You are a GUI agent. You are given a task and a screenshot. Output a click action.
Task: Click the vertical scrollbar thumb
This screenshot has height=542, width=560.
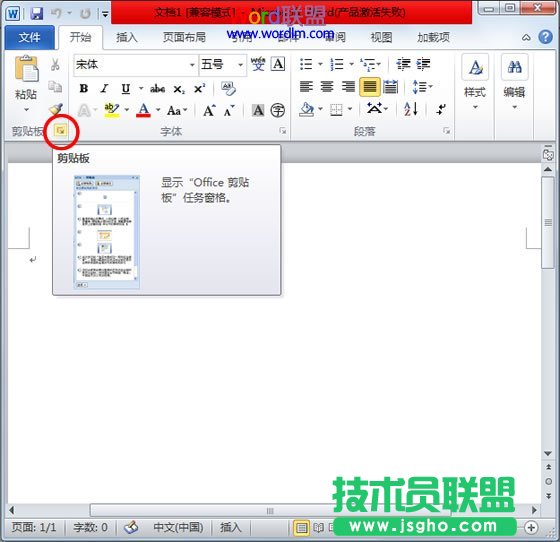coord(548,223)
